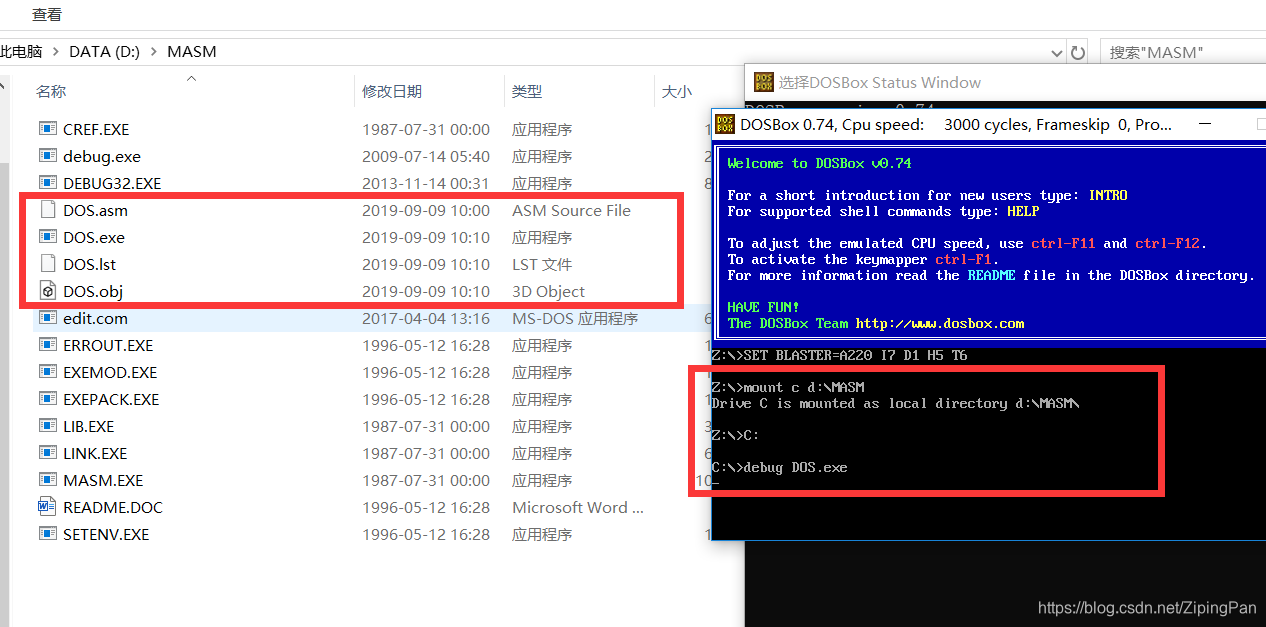Click the ASM Source File type cell
Image resolution: width=1266 pixels, height=627 pixels.
(572, 210)
